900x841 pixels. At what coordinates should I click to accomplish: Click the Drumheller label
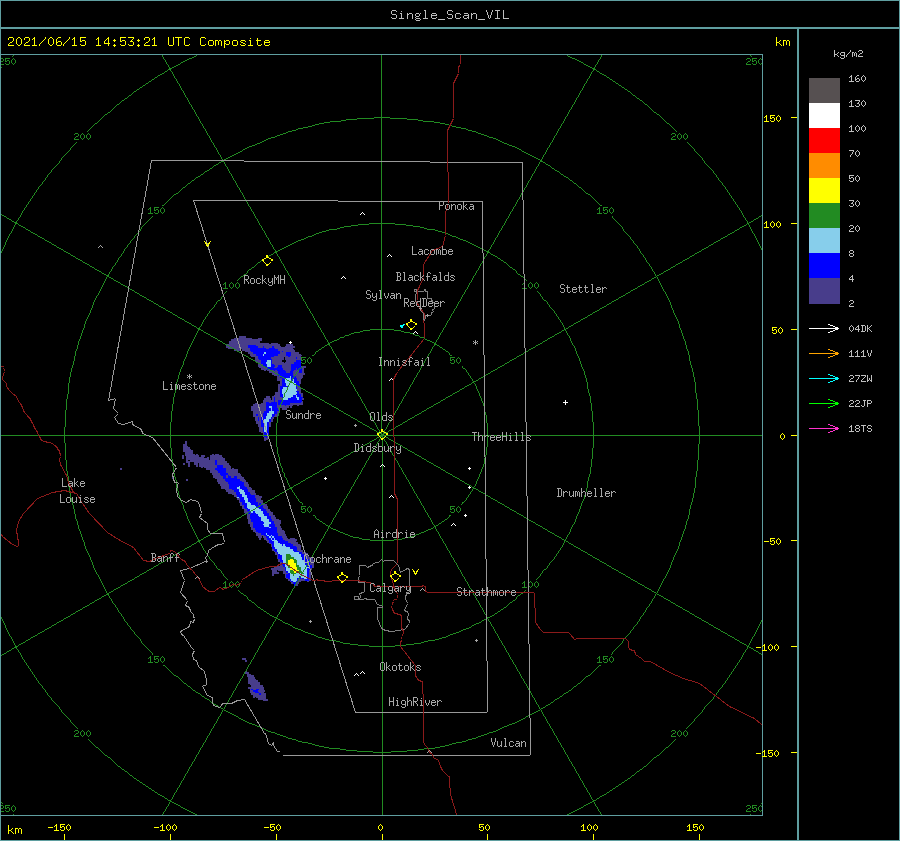click(586, 493)
